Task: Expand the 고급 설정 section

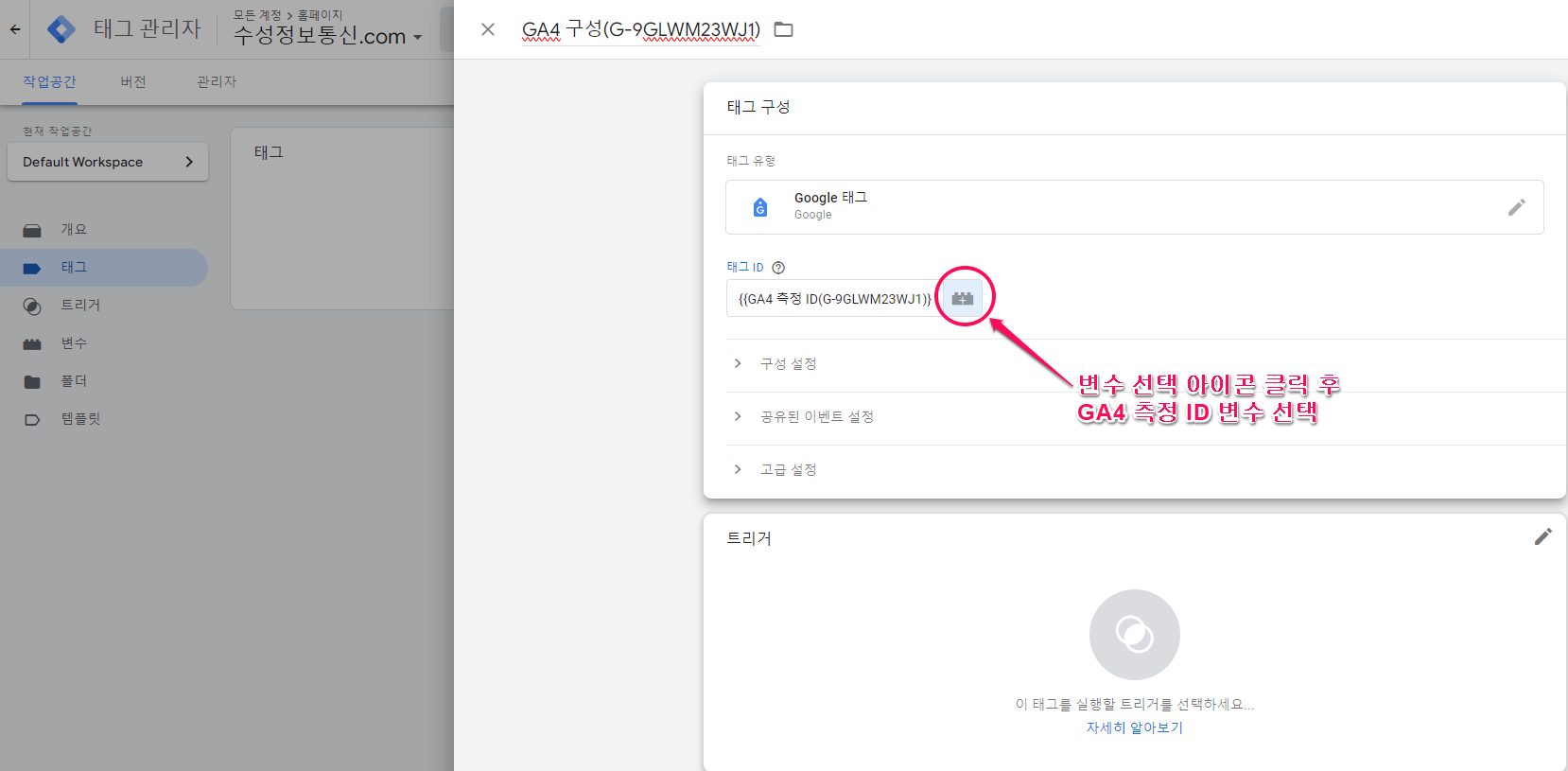Action: tap(775, 470)
